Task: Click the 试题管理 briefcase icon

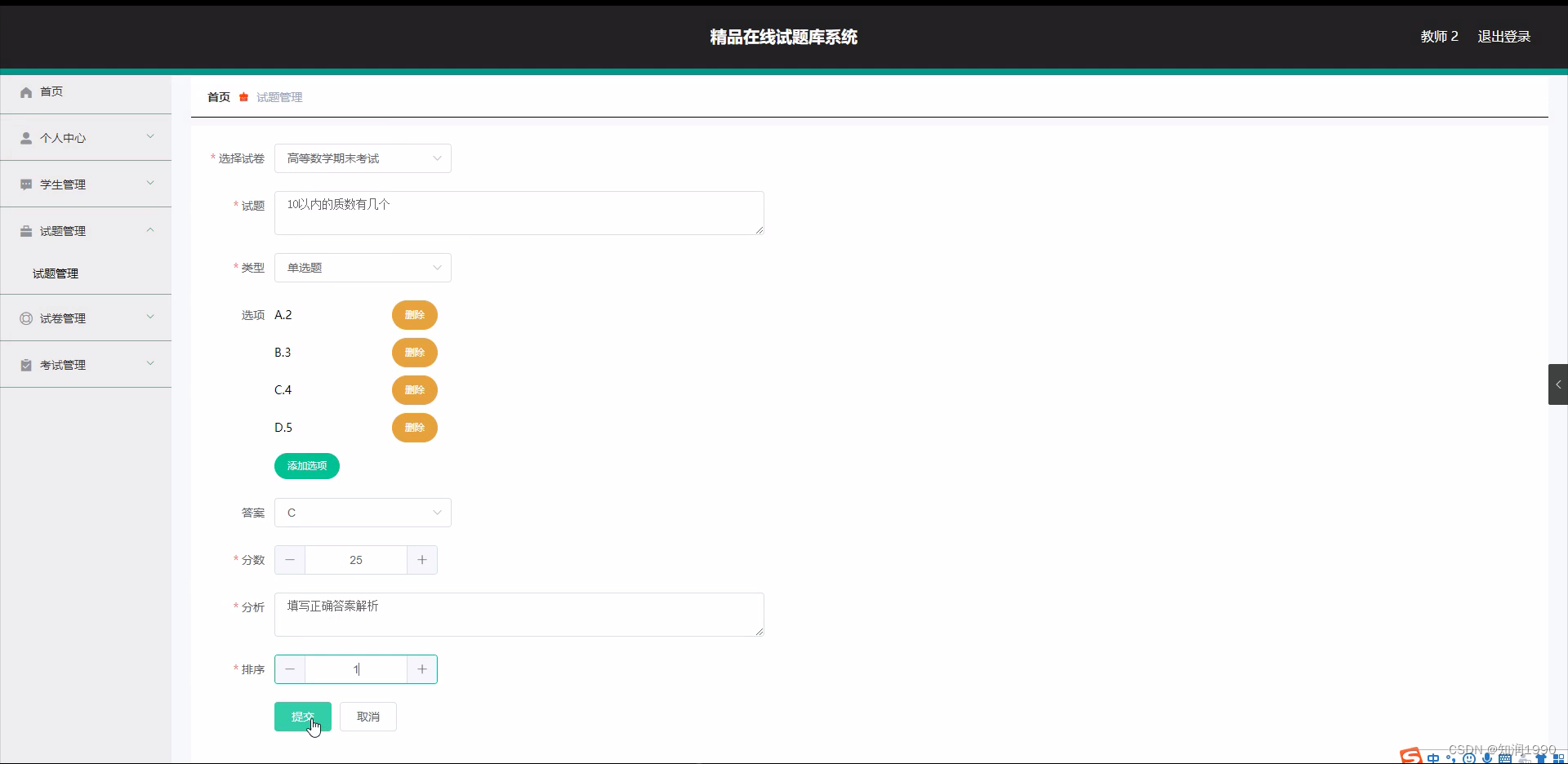Action: pos(25,230)
